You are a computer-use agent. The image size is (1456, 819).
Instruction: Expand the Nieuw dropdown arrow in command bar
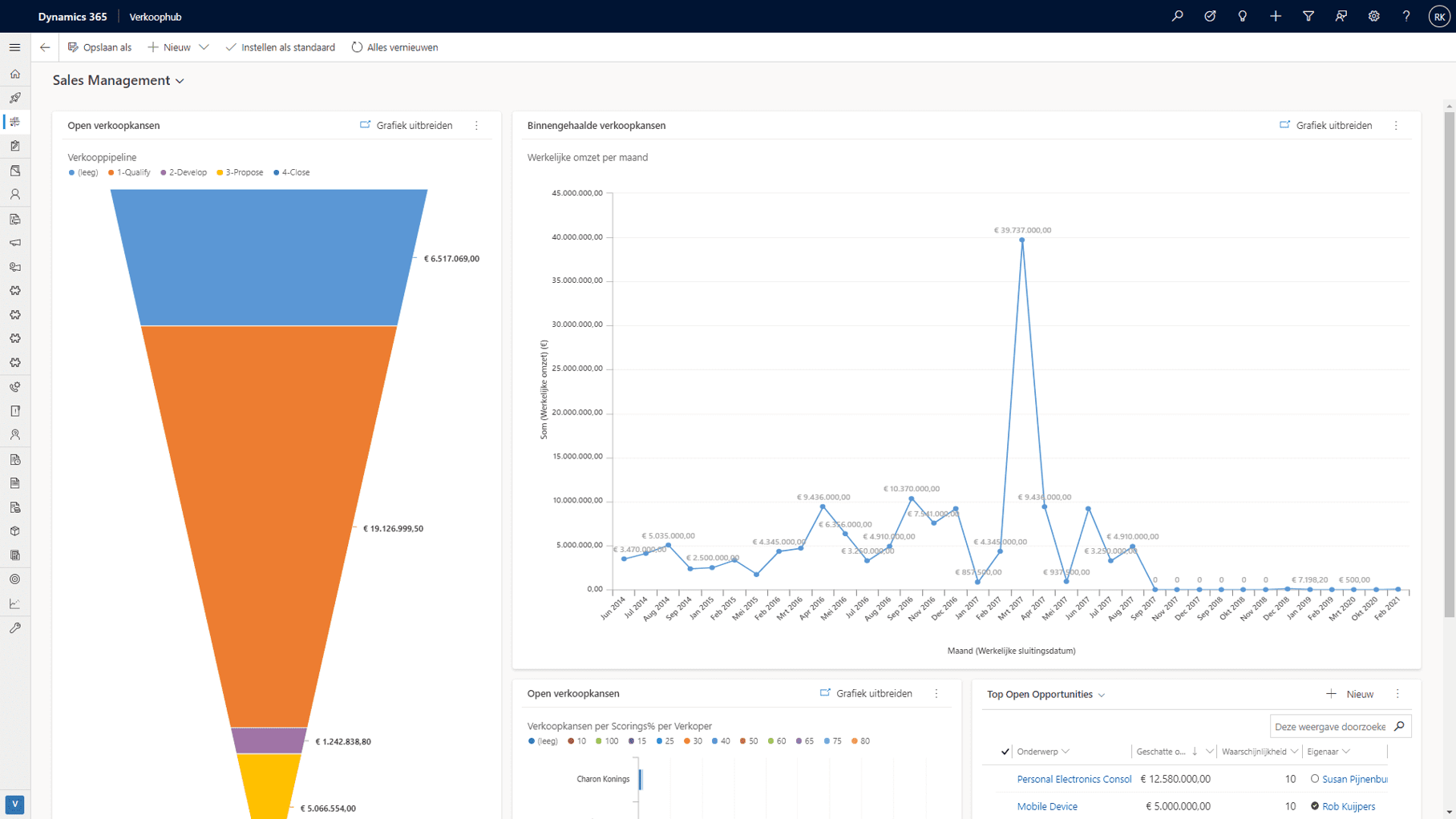pyautogui.click(x=204, y=47)
